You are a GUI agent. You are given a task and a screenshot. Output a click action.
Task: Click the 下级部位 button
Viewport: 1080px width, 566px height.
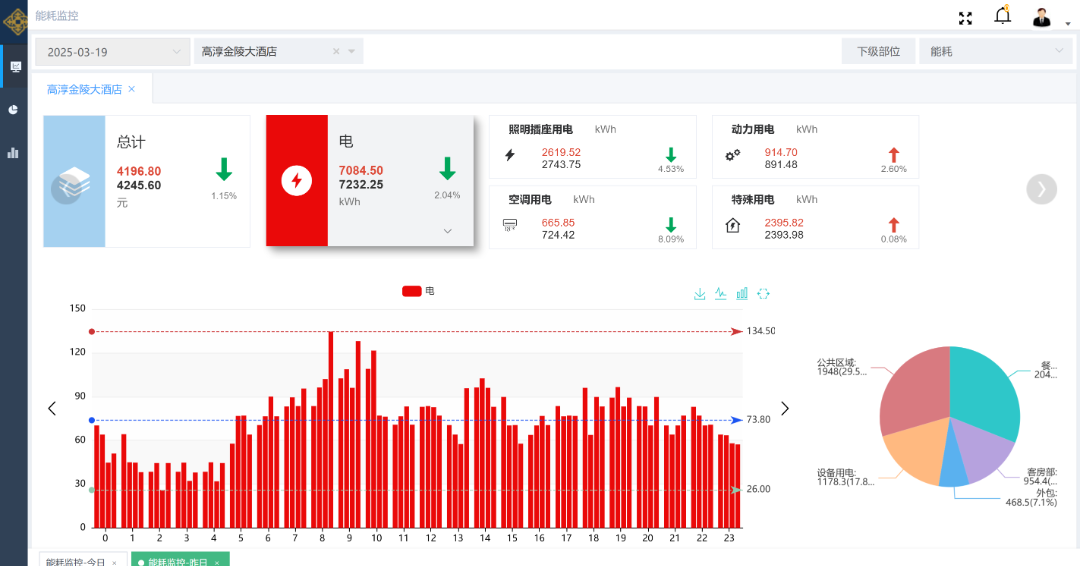(x=878, y=51)
